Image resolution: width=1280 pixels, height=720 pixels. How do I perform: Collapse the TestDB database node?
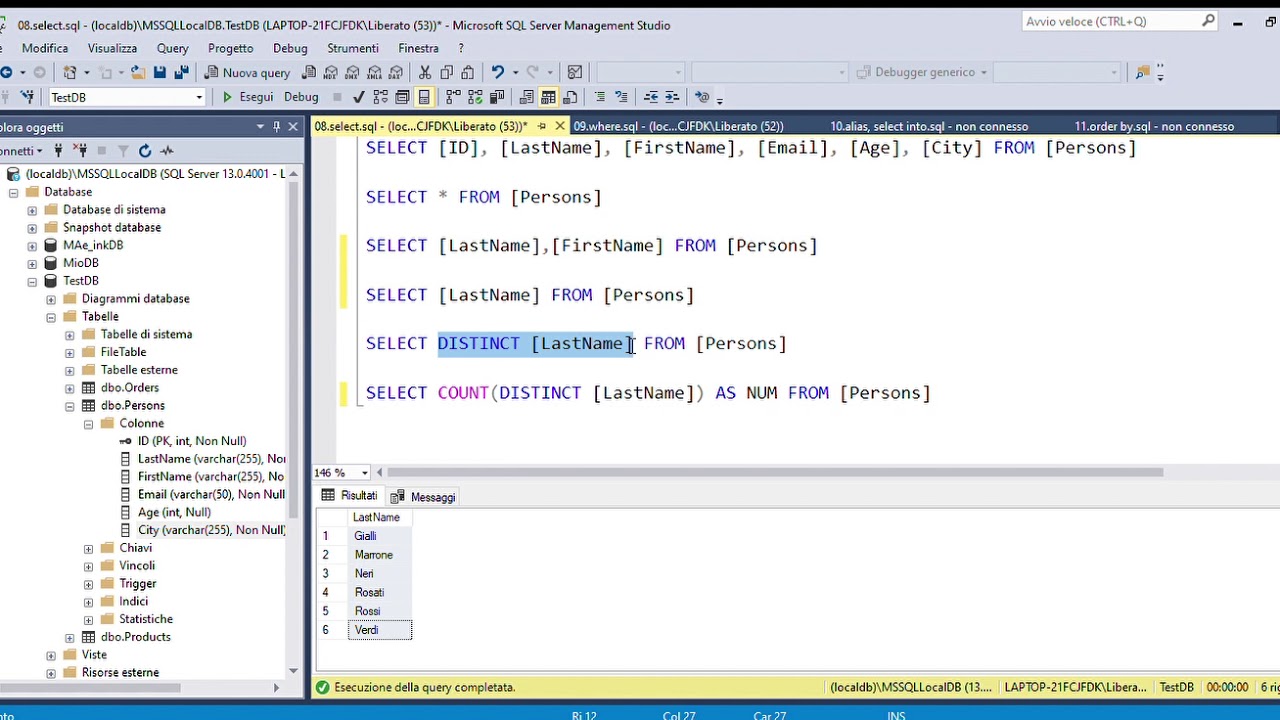pyautogui.click(x=32, y=281)
